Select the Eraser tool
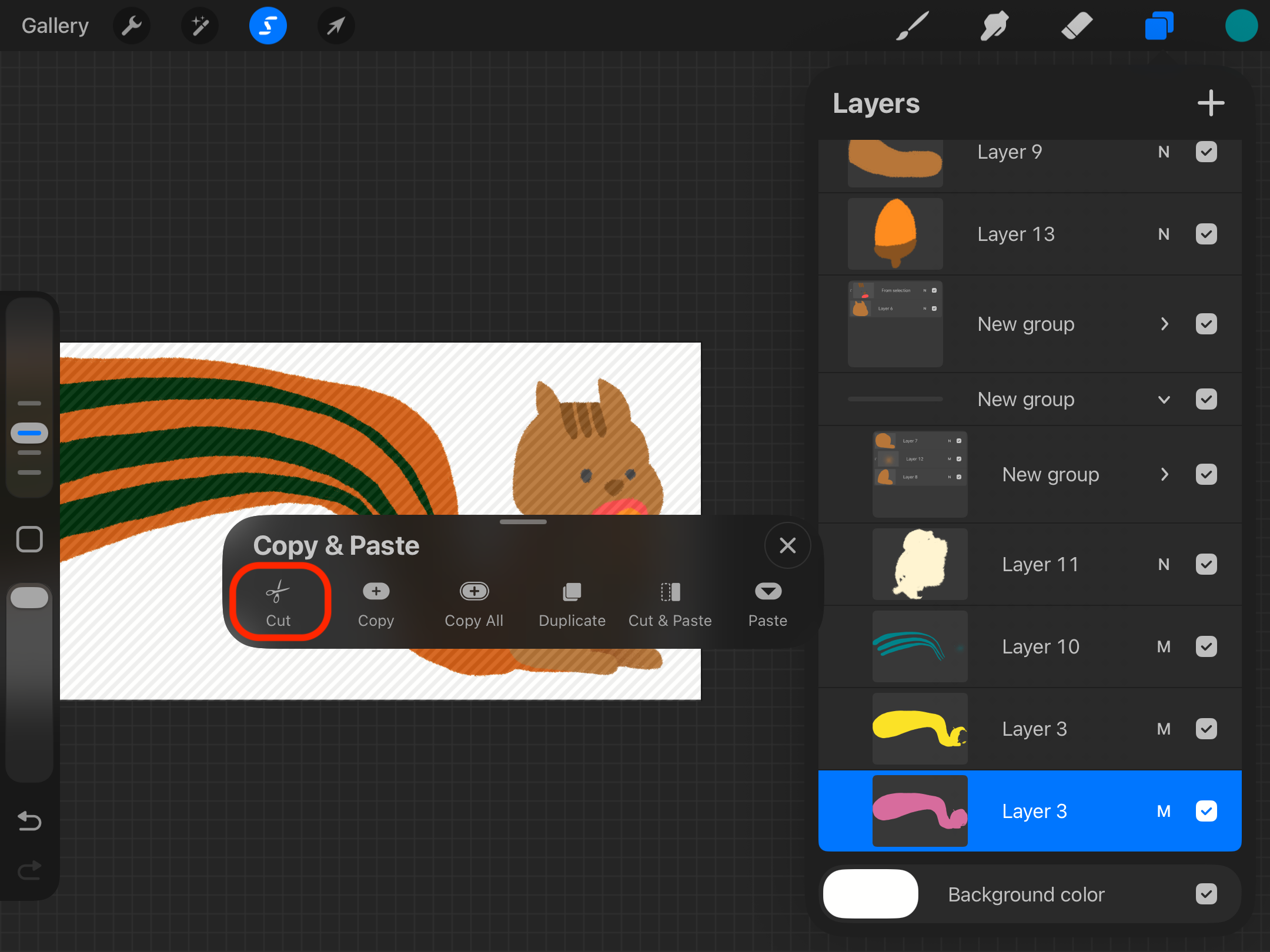 (x=1077, y=26)
